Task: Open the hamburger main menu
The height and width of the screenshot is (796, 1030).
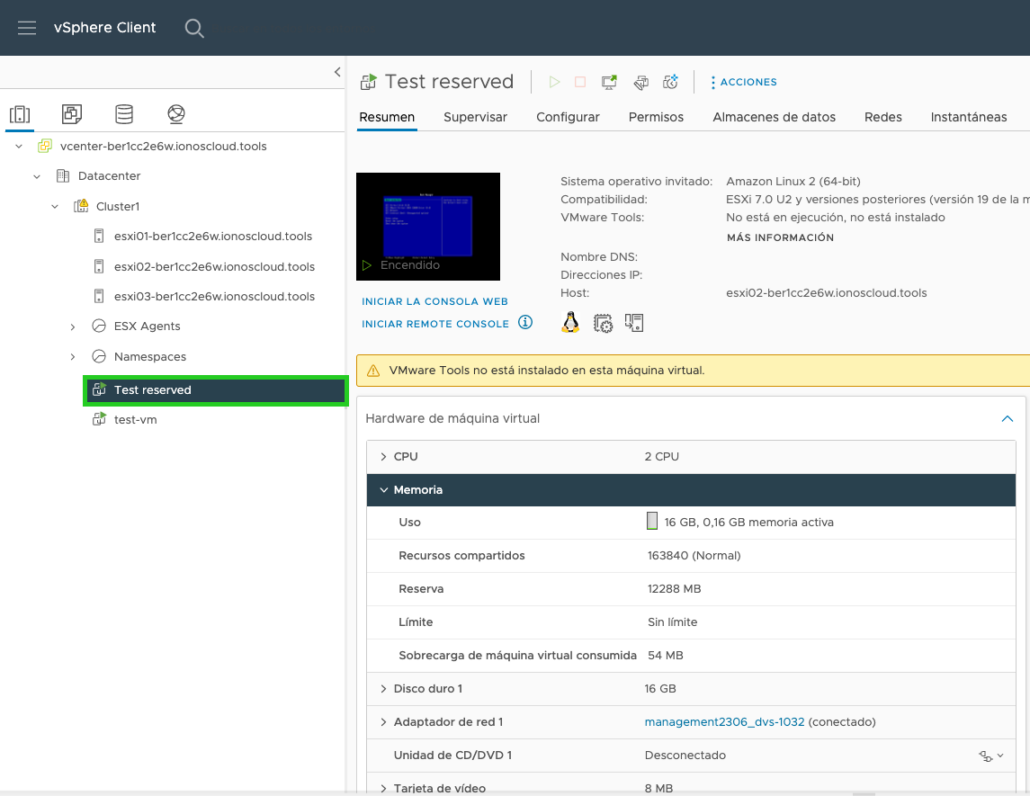Action: (x=27, y=28)
